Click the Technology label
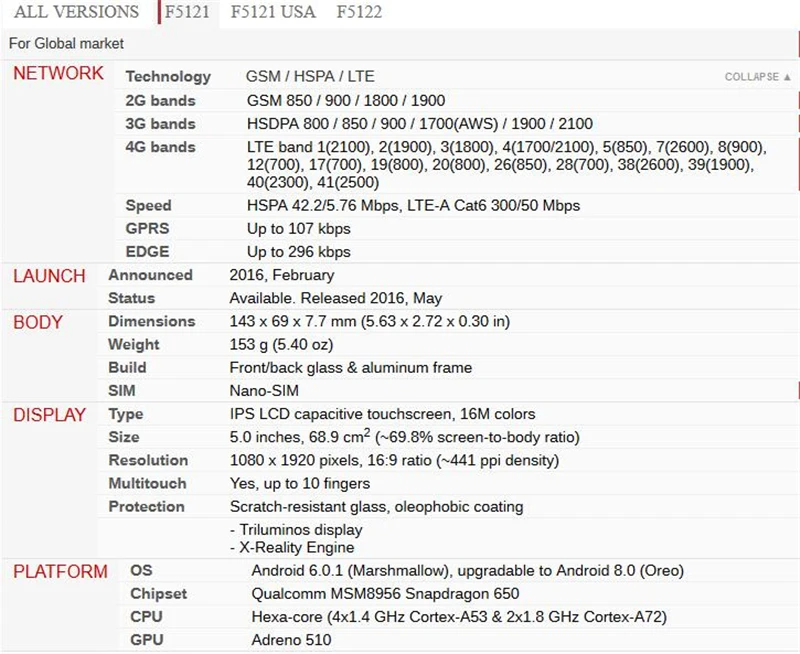Viewport: 800px width, 654px height. click(x=168, y=77)
